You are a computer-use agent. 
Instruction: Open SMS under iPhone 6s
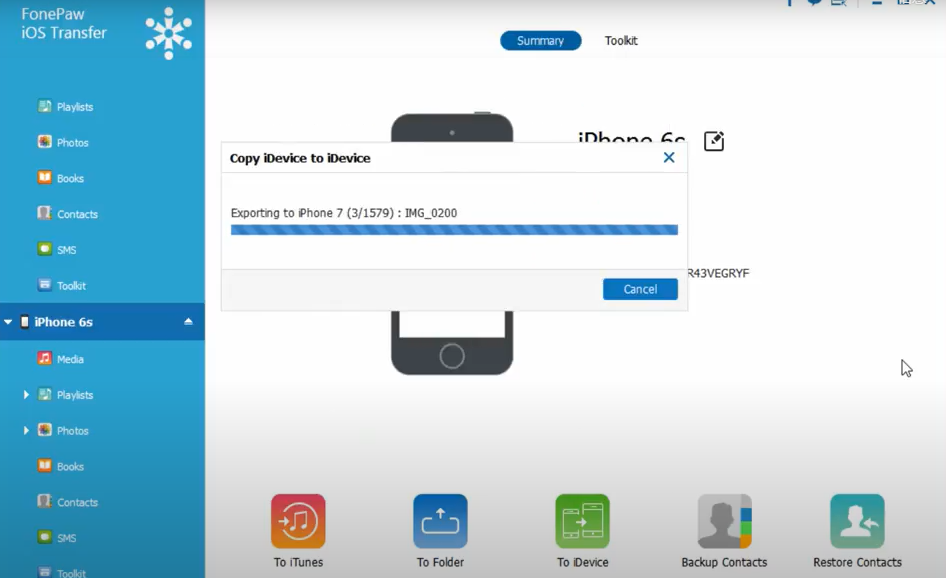57,538
